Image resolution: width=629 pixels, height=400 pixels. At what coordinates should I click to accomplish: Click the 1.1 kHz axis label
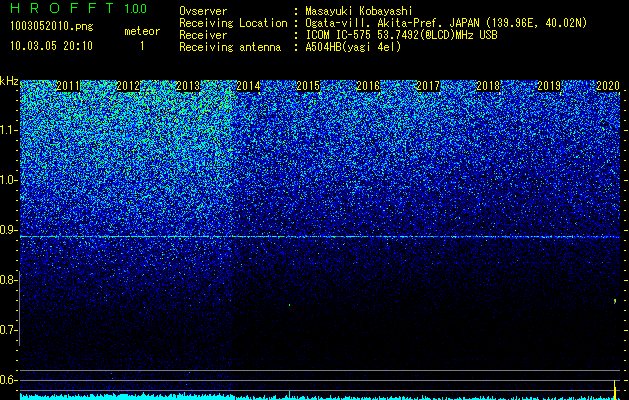[8, 130]
